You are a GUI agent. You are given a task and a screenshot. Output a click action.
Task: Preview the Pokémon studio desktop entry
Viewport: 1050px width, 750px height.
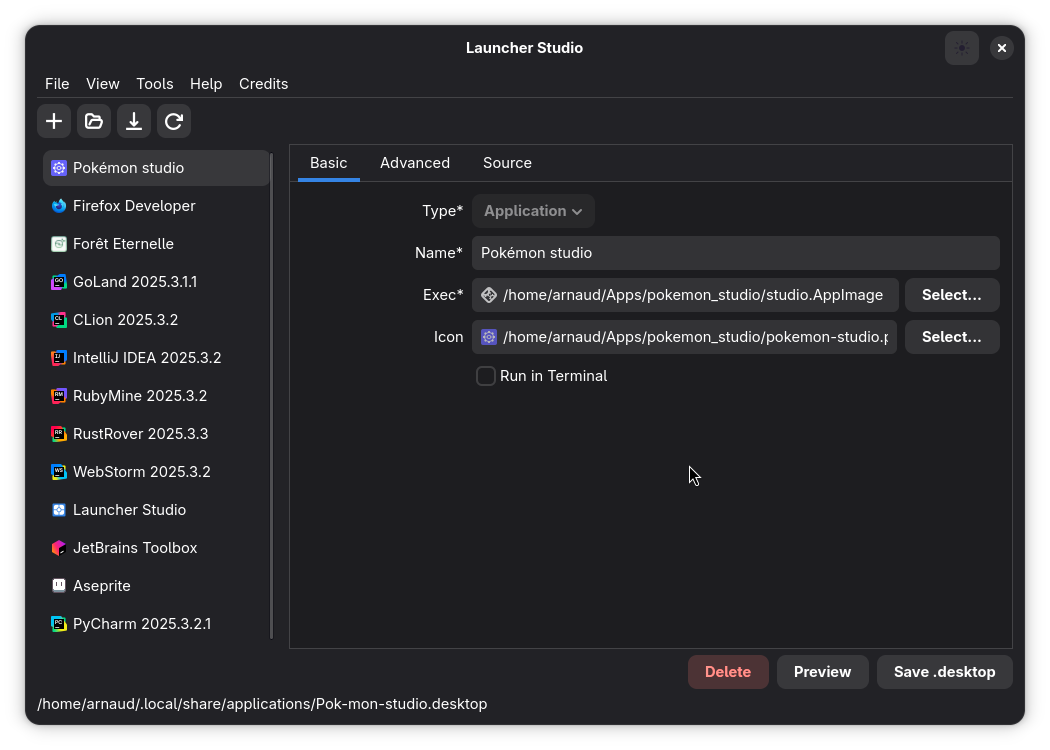pos(822,671)
